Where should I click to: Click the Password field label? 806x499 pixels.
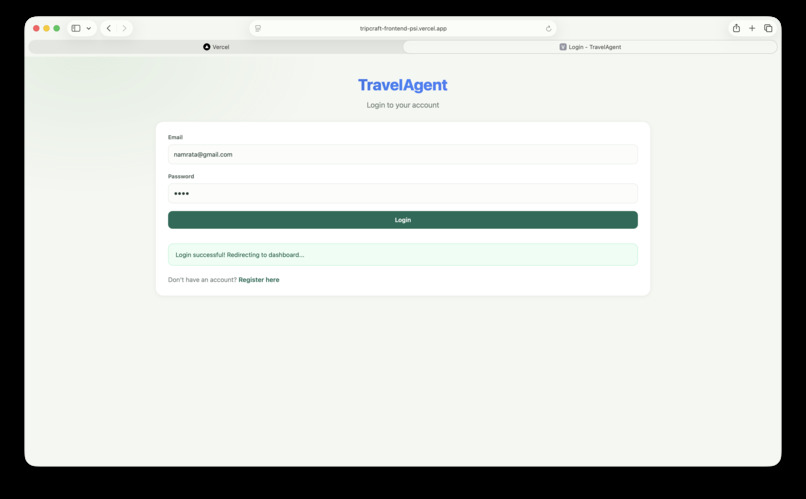coord(181,176)
